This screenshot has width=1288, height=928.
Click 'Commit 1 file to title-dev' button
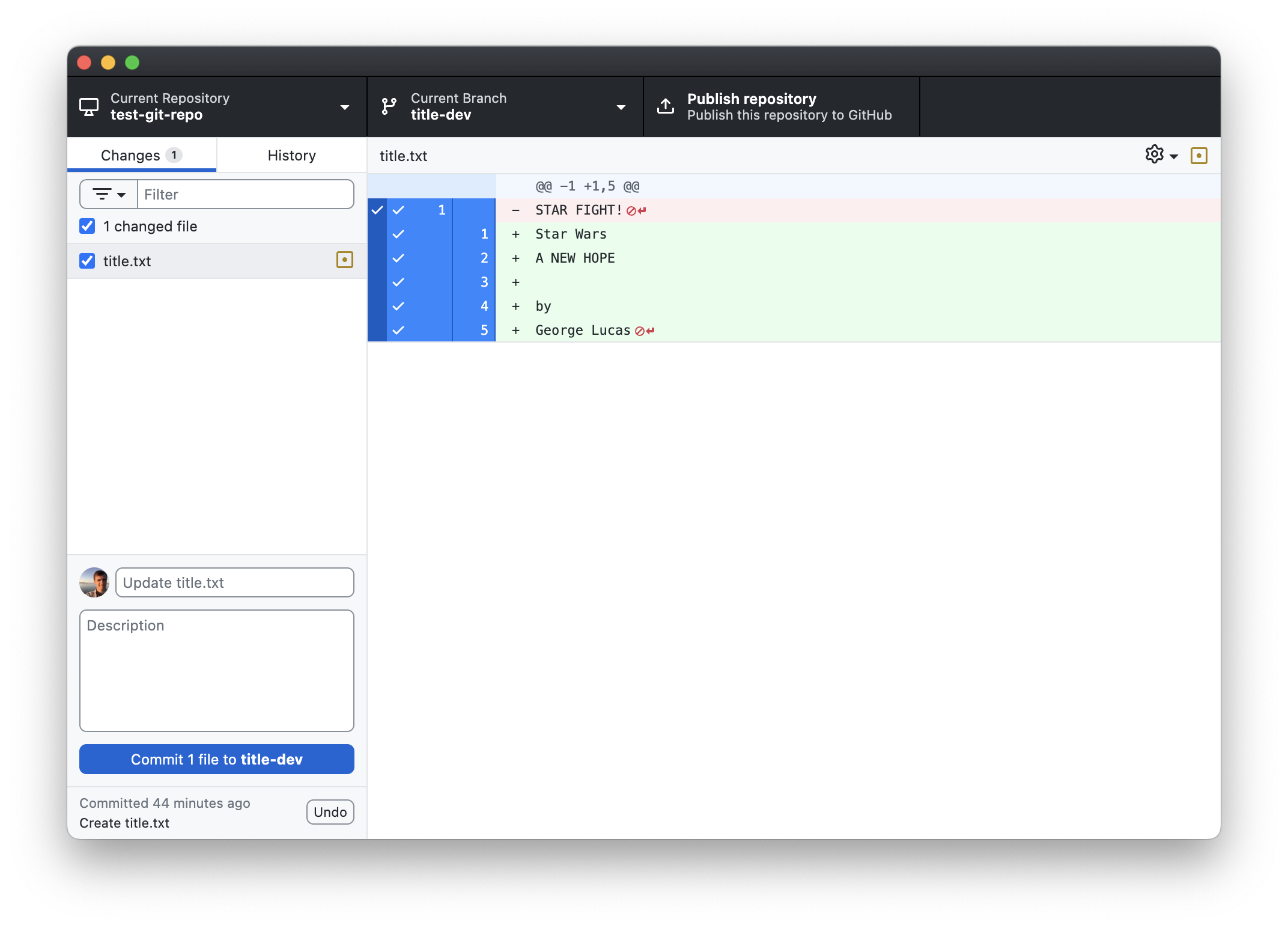(x=217, y=759)
